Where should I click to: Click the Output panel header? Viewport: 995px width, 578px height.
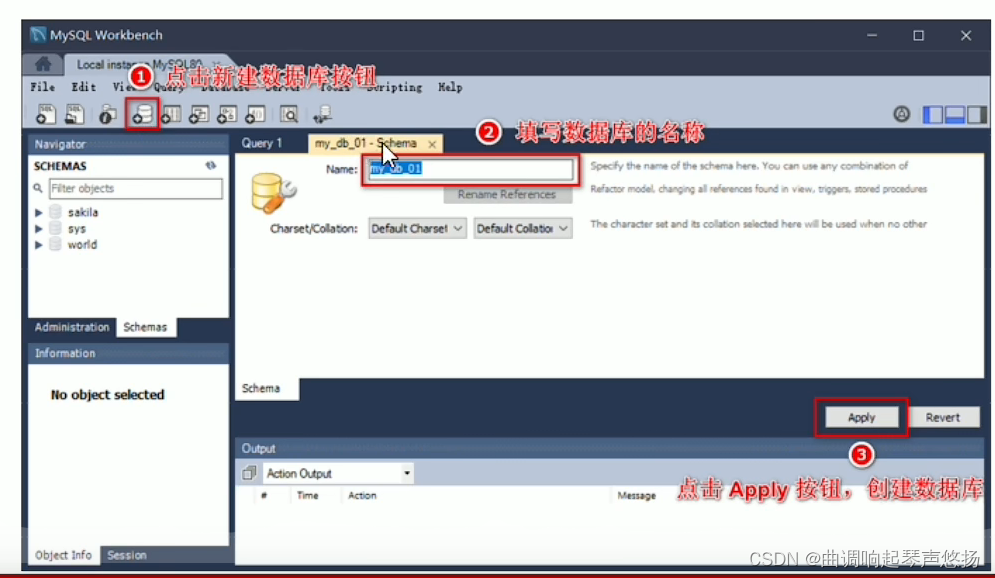click(x=609, y=449)
